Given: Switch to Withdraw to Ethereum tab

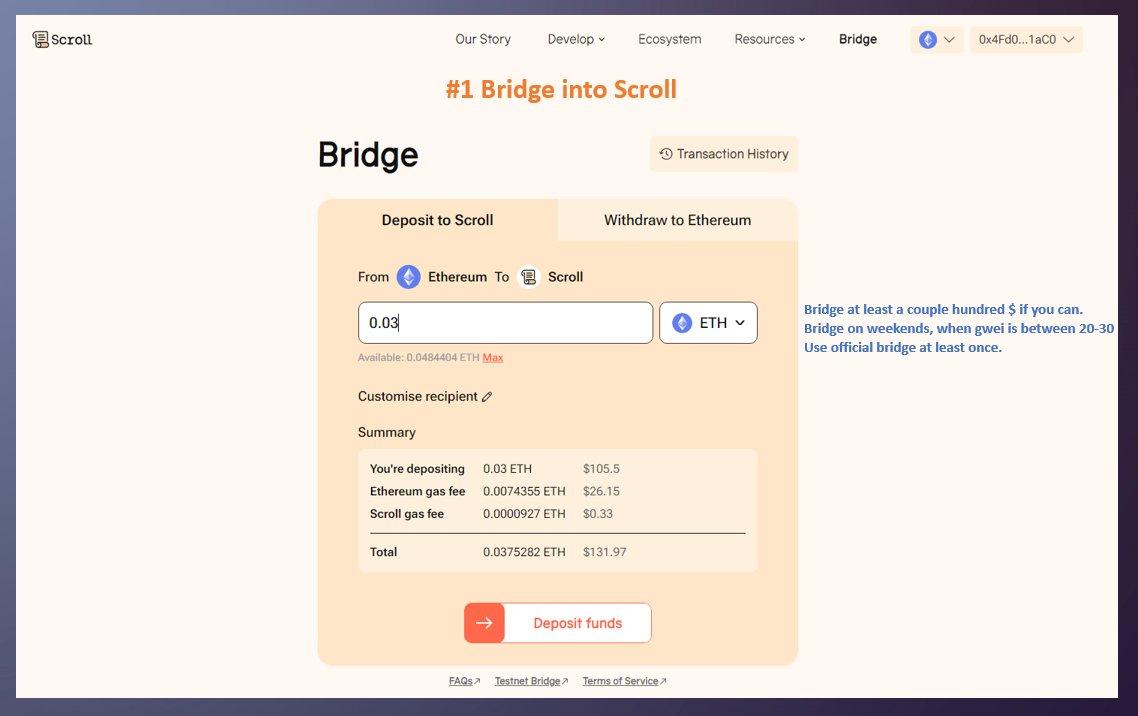Looking at the screenshot, I should pos(677,220).
